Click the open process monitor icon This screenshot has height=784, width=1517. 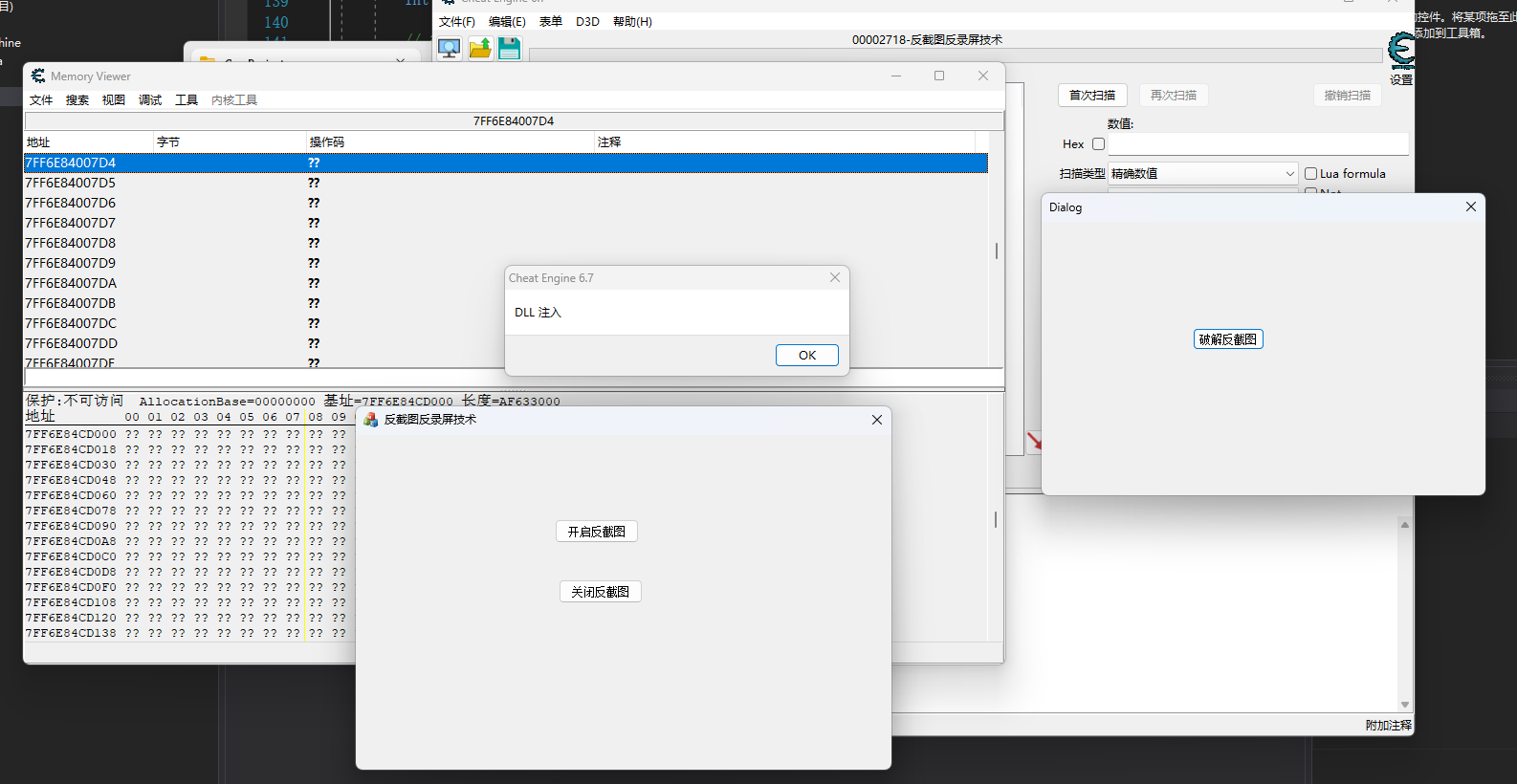pyautogui.click(x=450, y=49)
